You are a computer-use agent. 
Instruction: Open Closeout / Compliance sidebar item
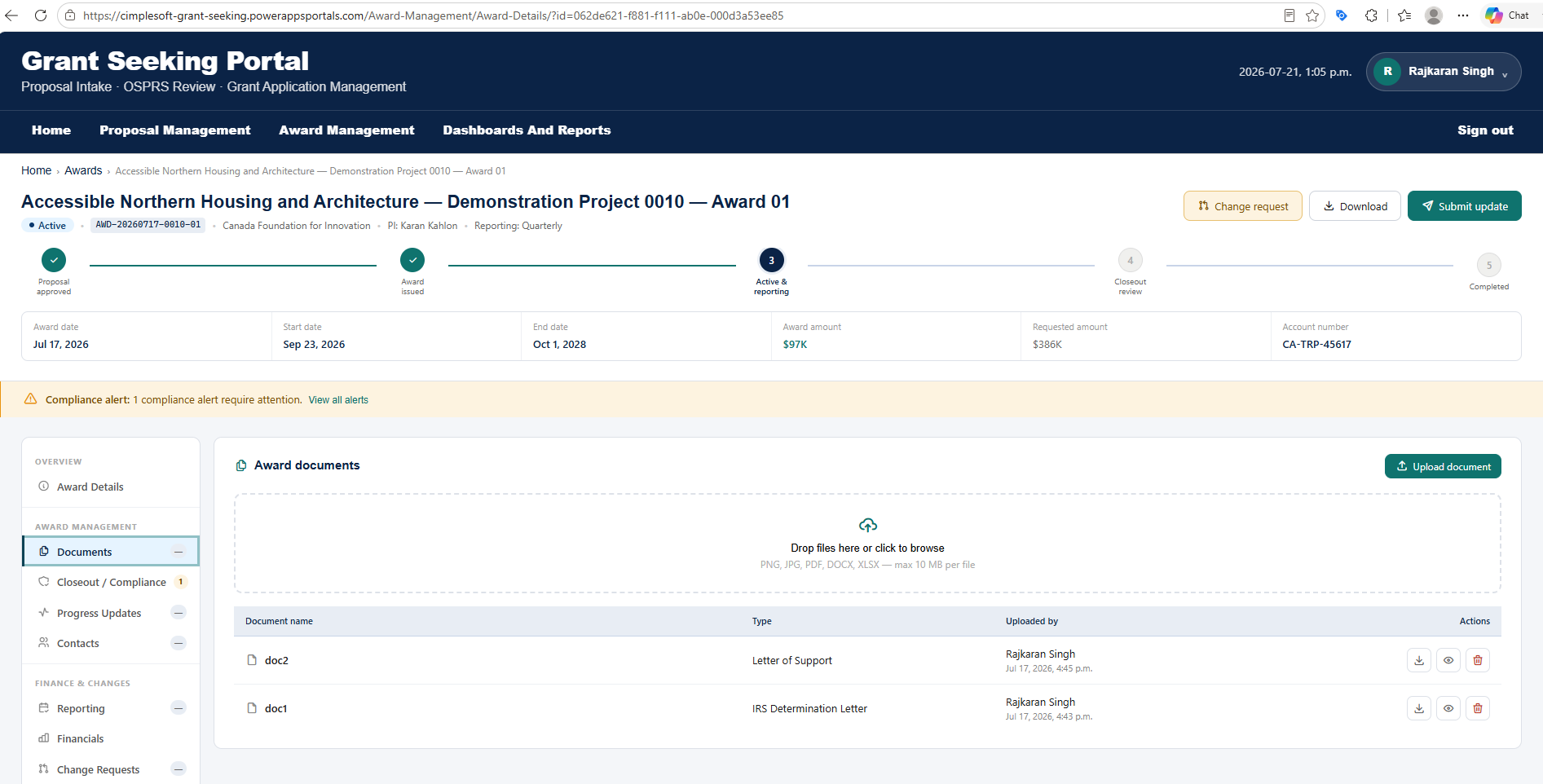111,582
